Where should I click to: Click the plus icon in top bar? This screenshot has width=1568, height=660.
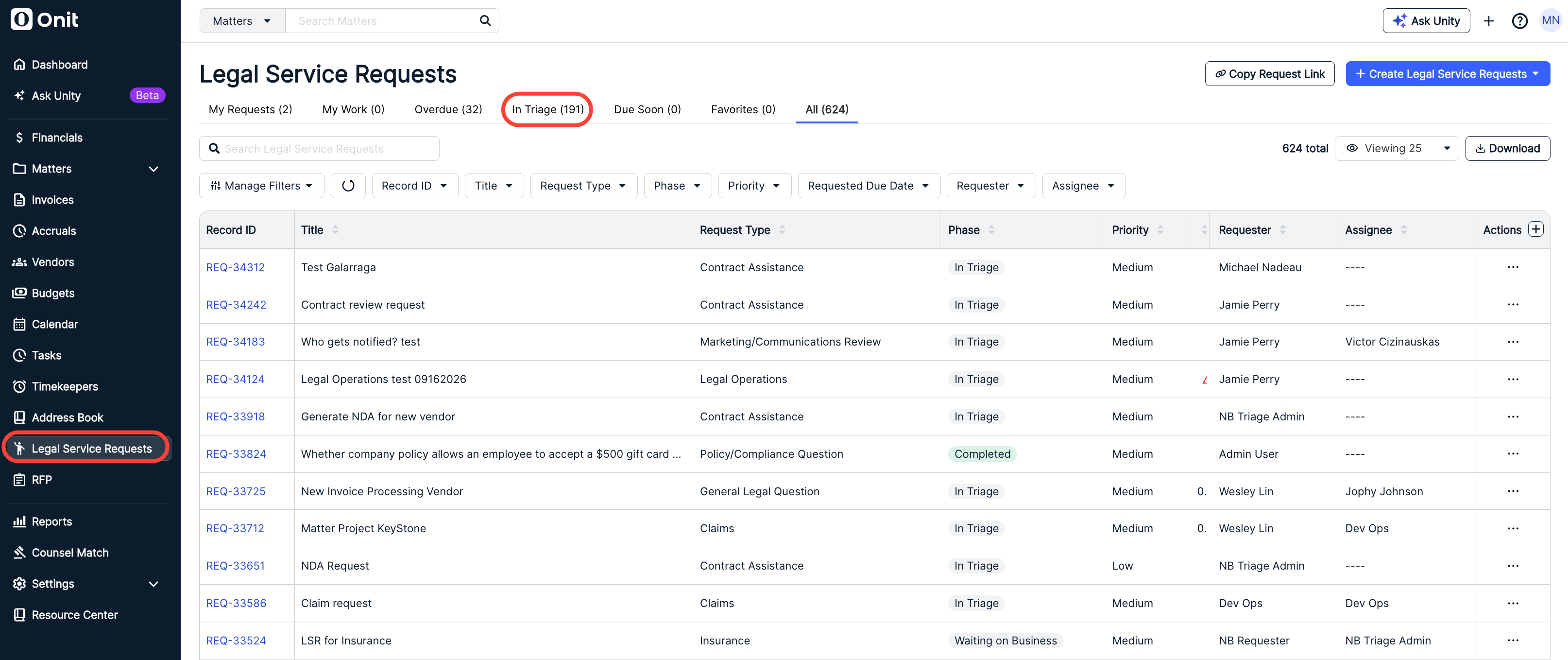pyautogui.click(x=1488, y=21)
